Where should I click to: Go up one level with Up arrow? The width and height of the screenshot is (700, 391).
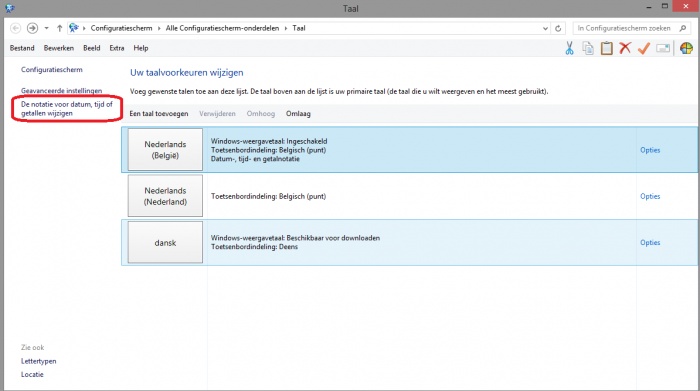[59, 28]
